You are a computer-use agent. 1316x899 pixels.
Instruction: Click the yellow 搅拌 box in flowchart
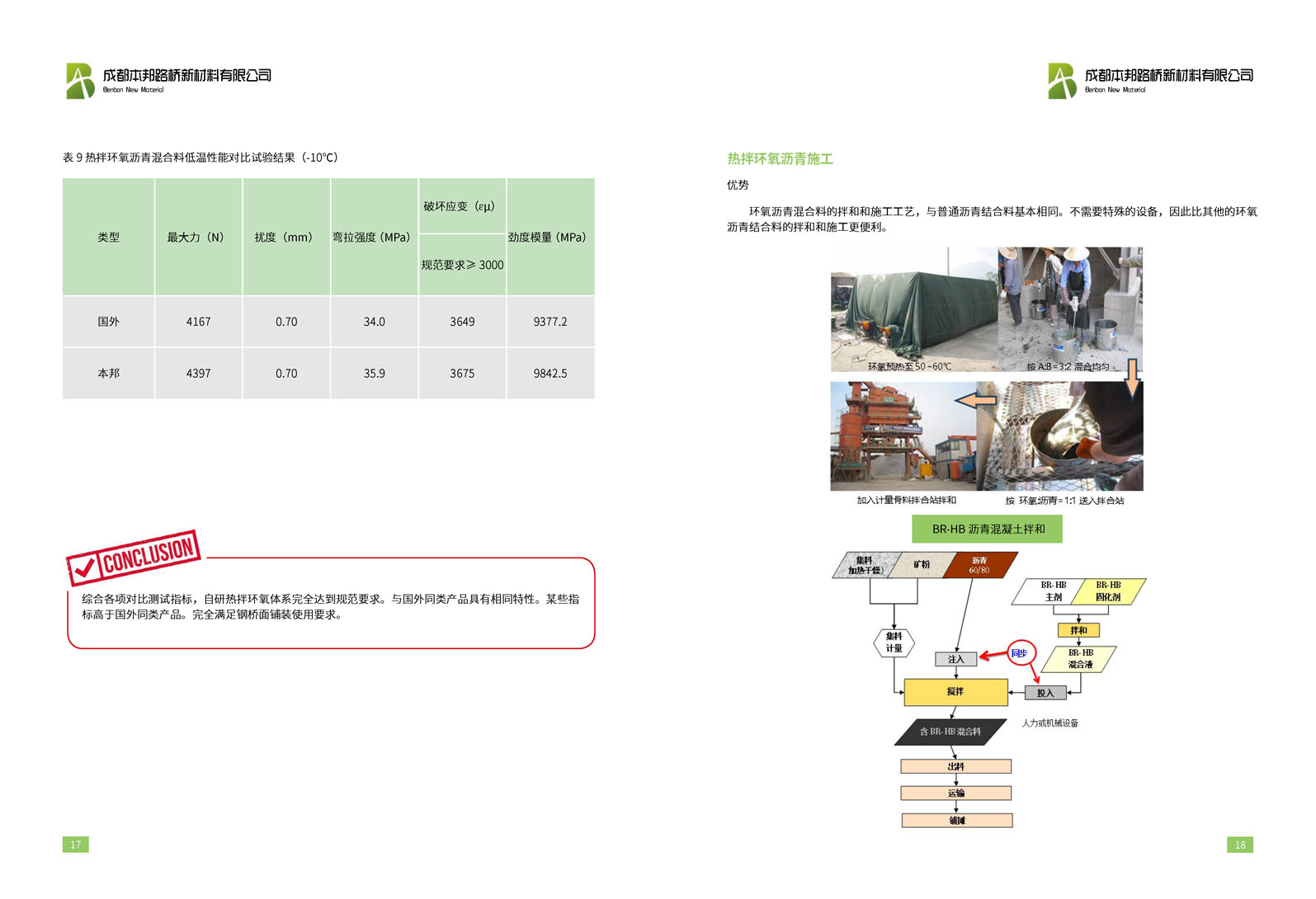pos(955,692)
